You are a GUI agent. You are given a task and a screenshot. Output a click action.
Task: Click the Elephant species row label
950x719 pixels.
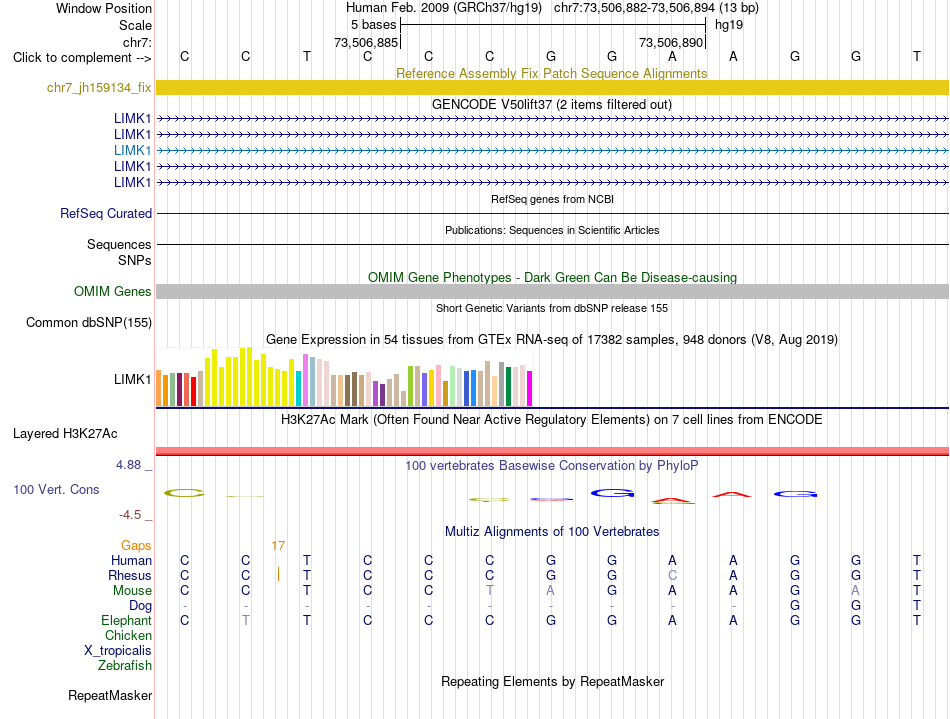pyautogui.click(x=126, y=621)
